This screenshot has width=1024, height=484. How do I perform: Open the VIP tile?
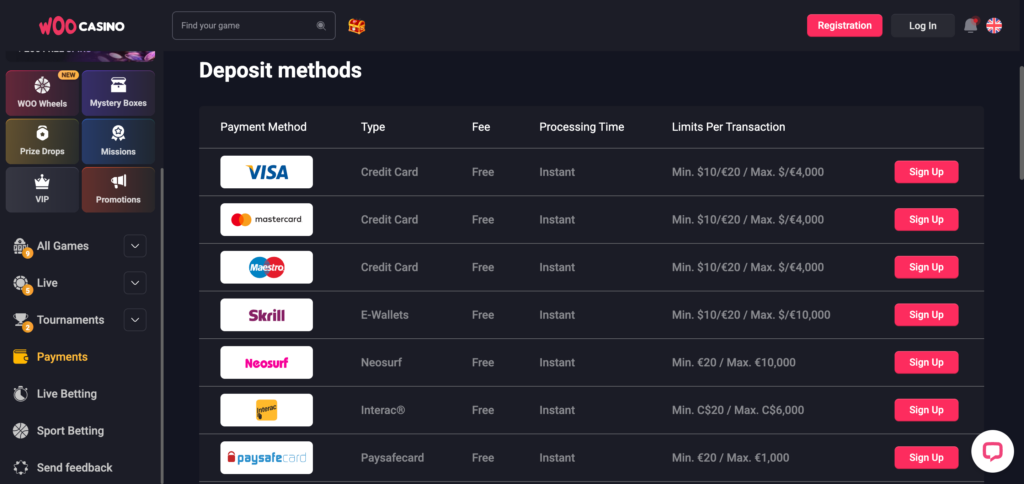pyautogui.click(x=42, y=189)
